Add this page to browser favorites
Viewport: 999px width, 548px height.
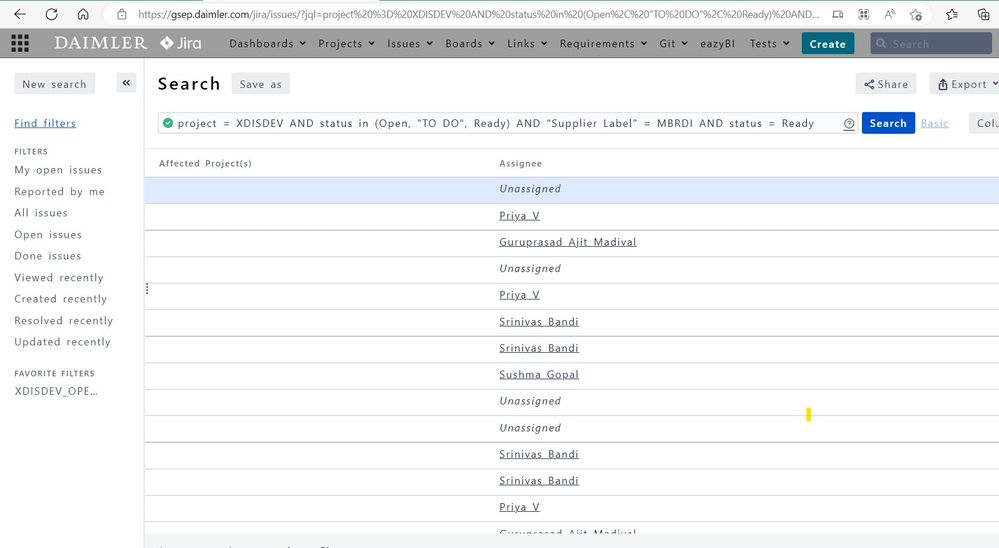(916, 14)
